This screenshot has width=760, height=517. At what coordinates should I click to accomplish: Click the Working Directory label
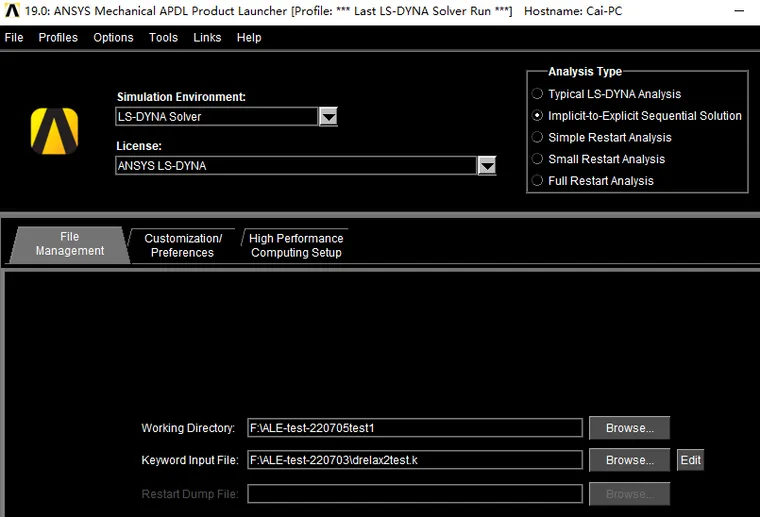188,428
